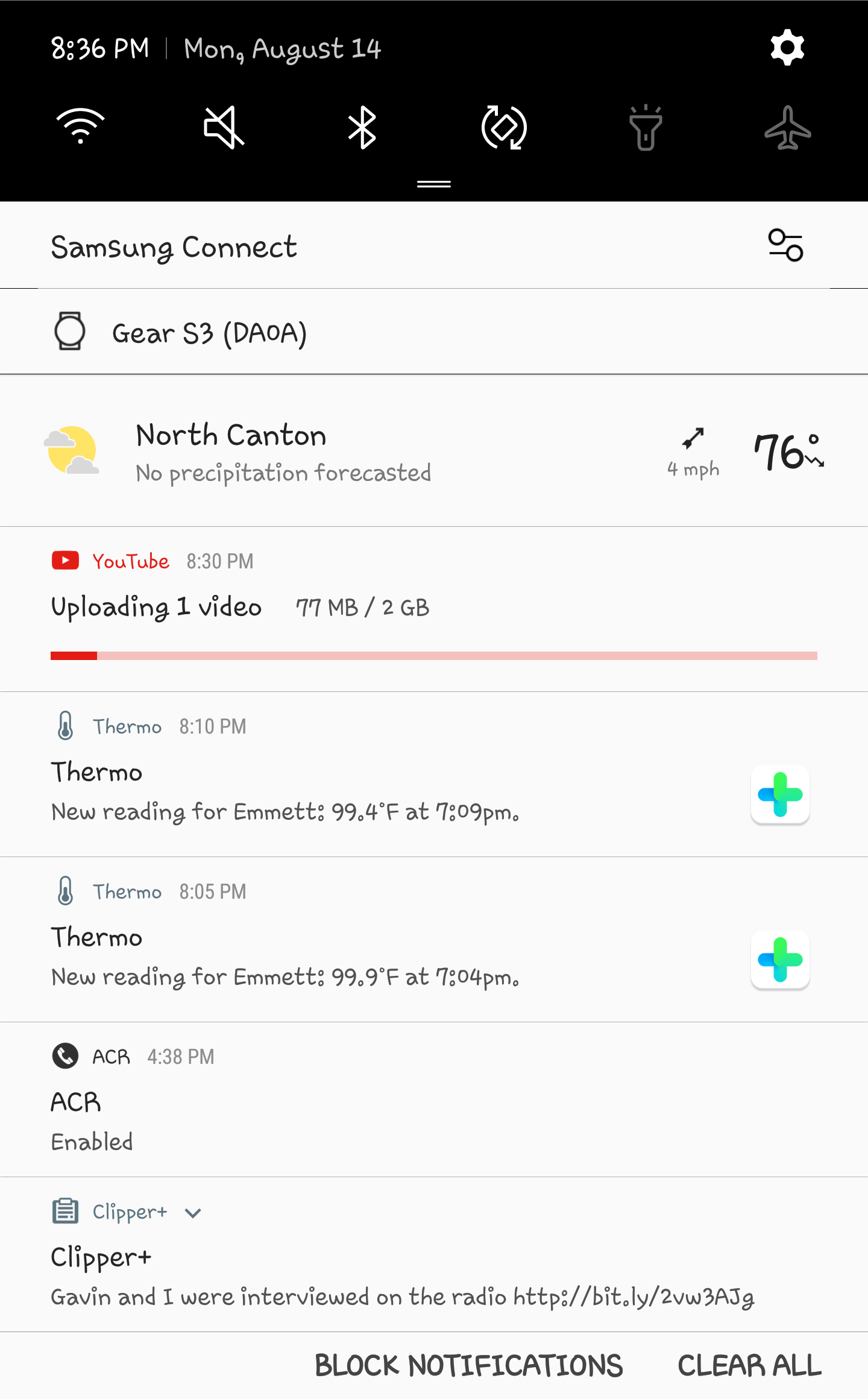Tap the Gear S3 watch icon
This screenshot has height=1399, width=868.
click(70, 331)
